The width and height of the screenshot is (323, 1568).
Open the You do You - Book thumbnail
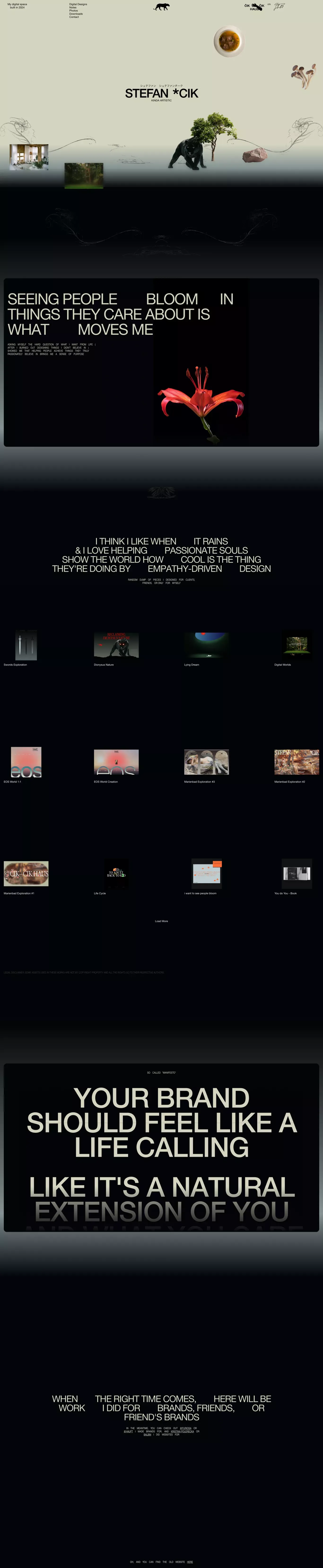point(297,873)
